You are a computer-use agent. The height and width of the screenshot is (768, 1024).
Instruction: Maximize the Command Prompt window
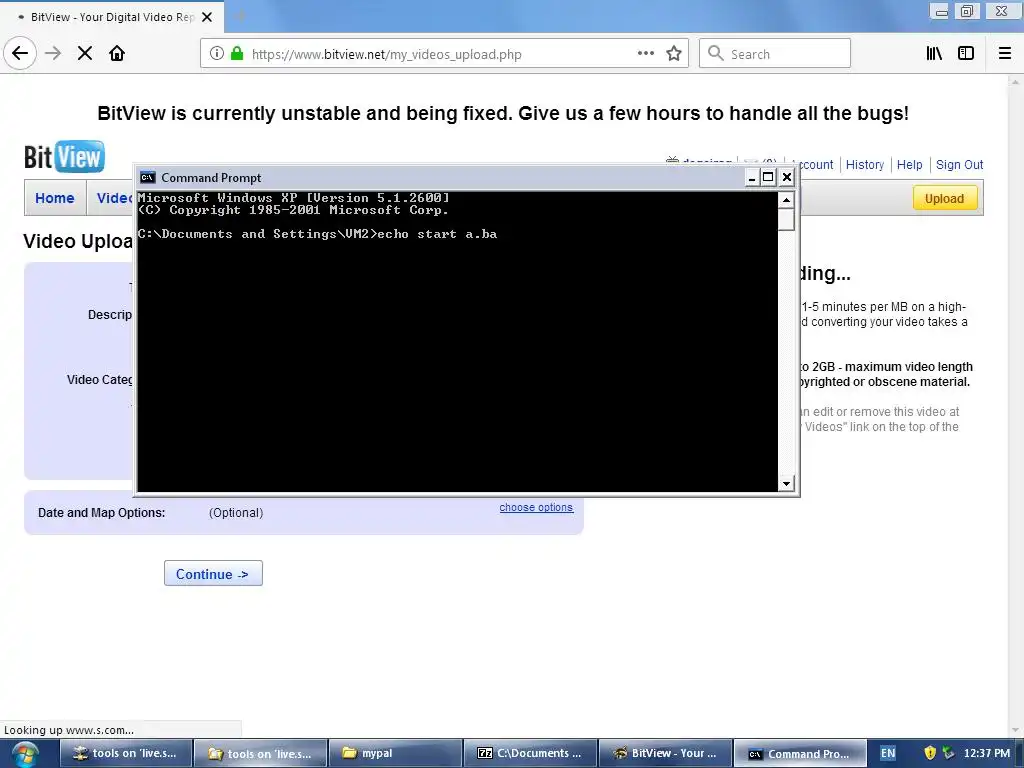(x=769, y=177)
